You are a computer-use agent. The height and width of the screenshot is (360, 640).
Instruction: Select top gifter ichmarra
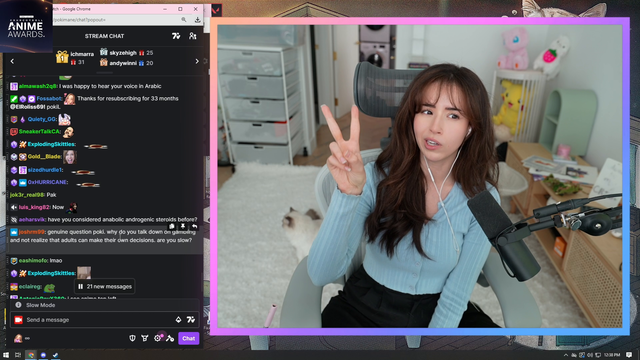click(82, 54)
